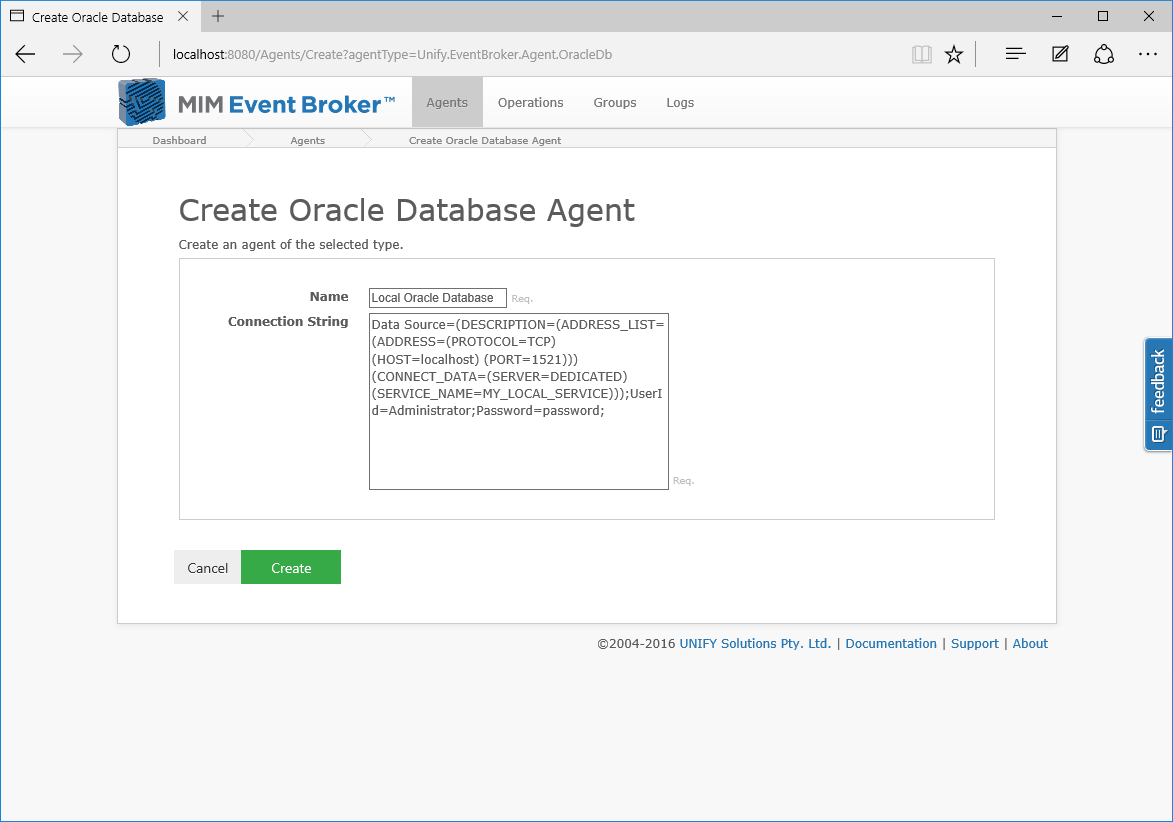This screenshot has width=1173, height=822.
Task: Go back in browser
Action: tap(25, 54)
